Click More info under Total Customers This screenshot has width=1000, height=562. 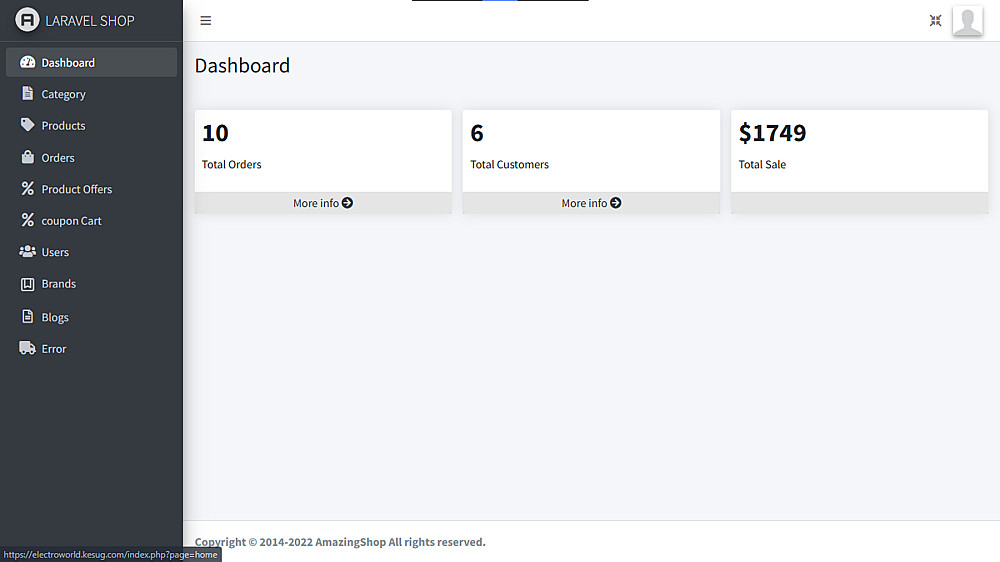(591, 203)
